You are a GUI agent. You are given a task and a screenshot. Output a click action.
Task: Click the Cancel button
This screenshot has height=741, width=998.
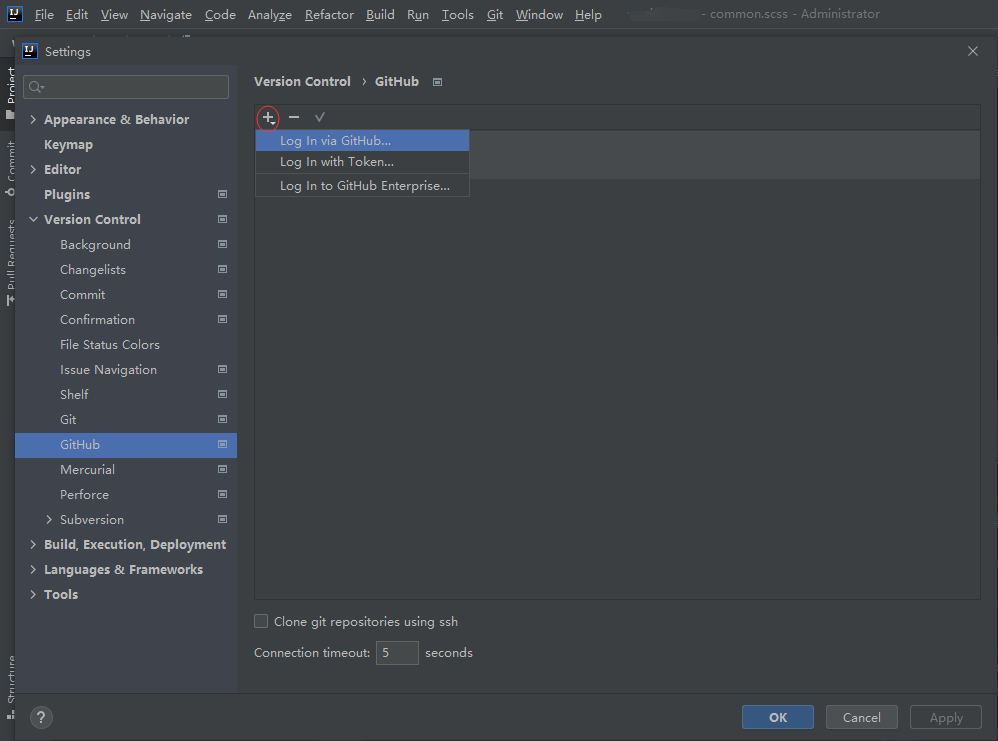862,717
